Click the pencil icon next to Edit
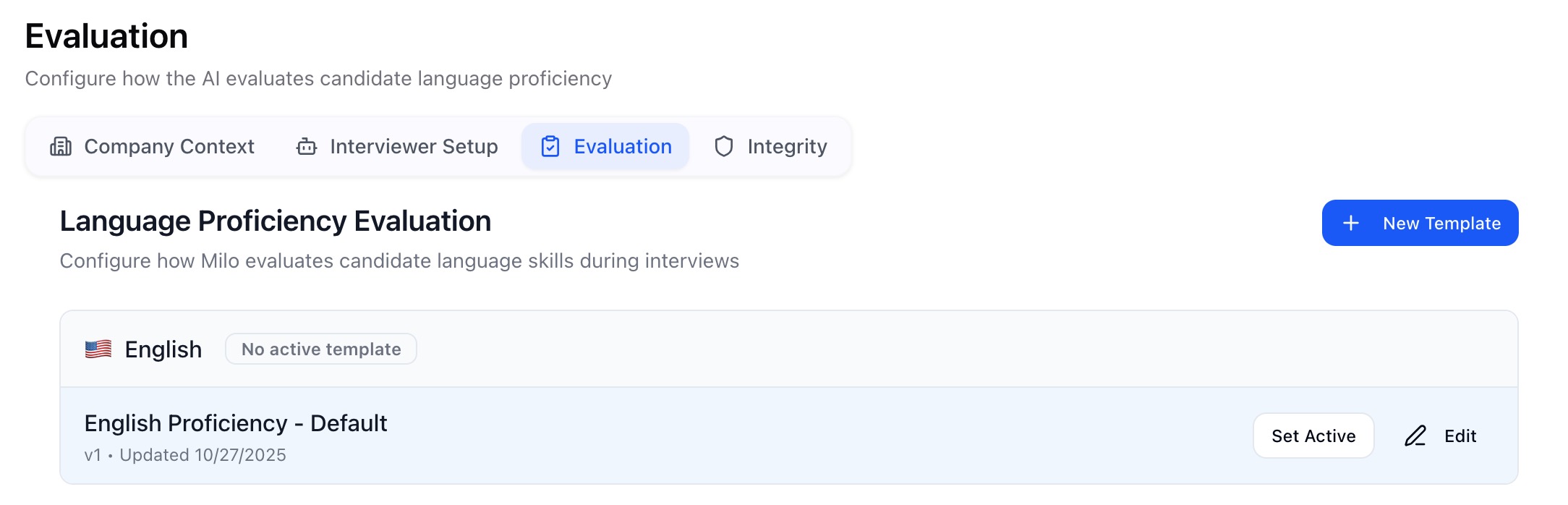Image resolution: width=1568 pixels, height=505 pixels. click(x=1415, y=436)
